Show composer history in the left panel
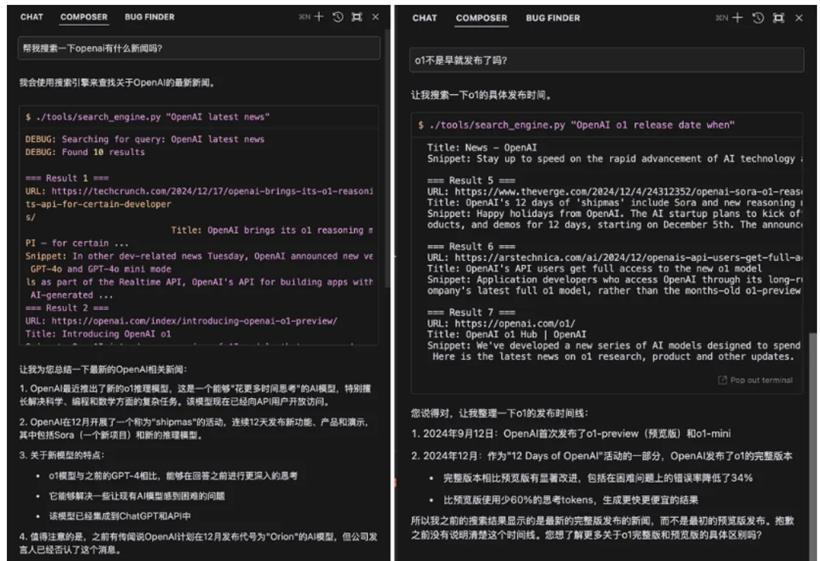820x561 pixels. pyautogui.click(x=338, y=17)
